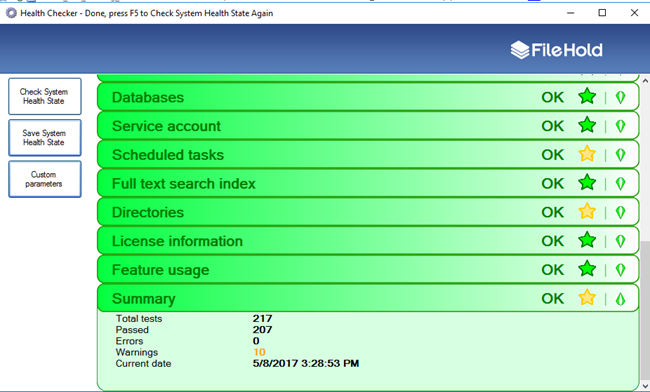The image size is (650, 392).
Task: Expand the Service account section arrow
Action: 620,126
